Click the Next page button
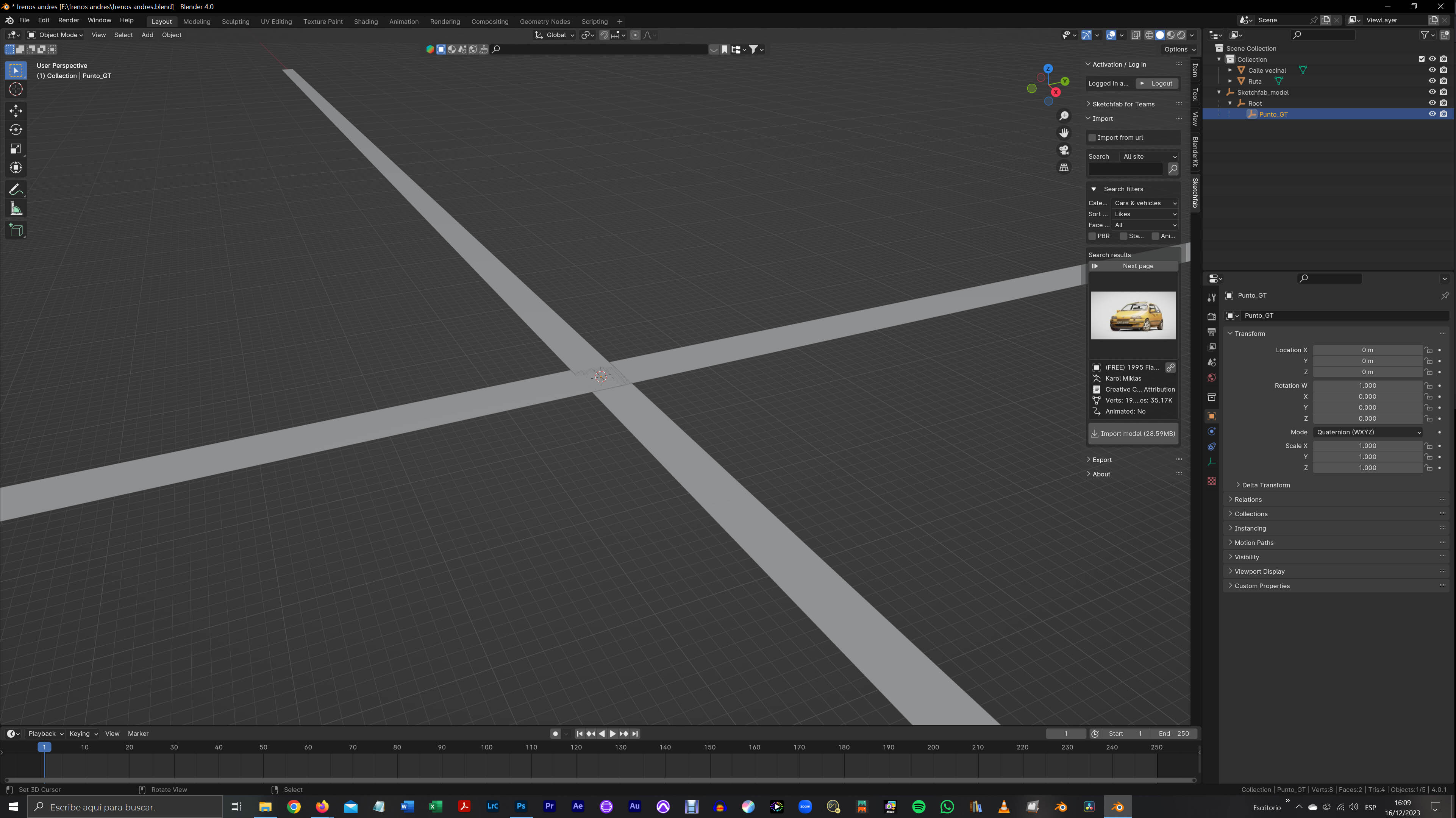The height and width of the screenshot is (818, 1456). pyautogui.click(x=1133, y=266)
